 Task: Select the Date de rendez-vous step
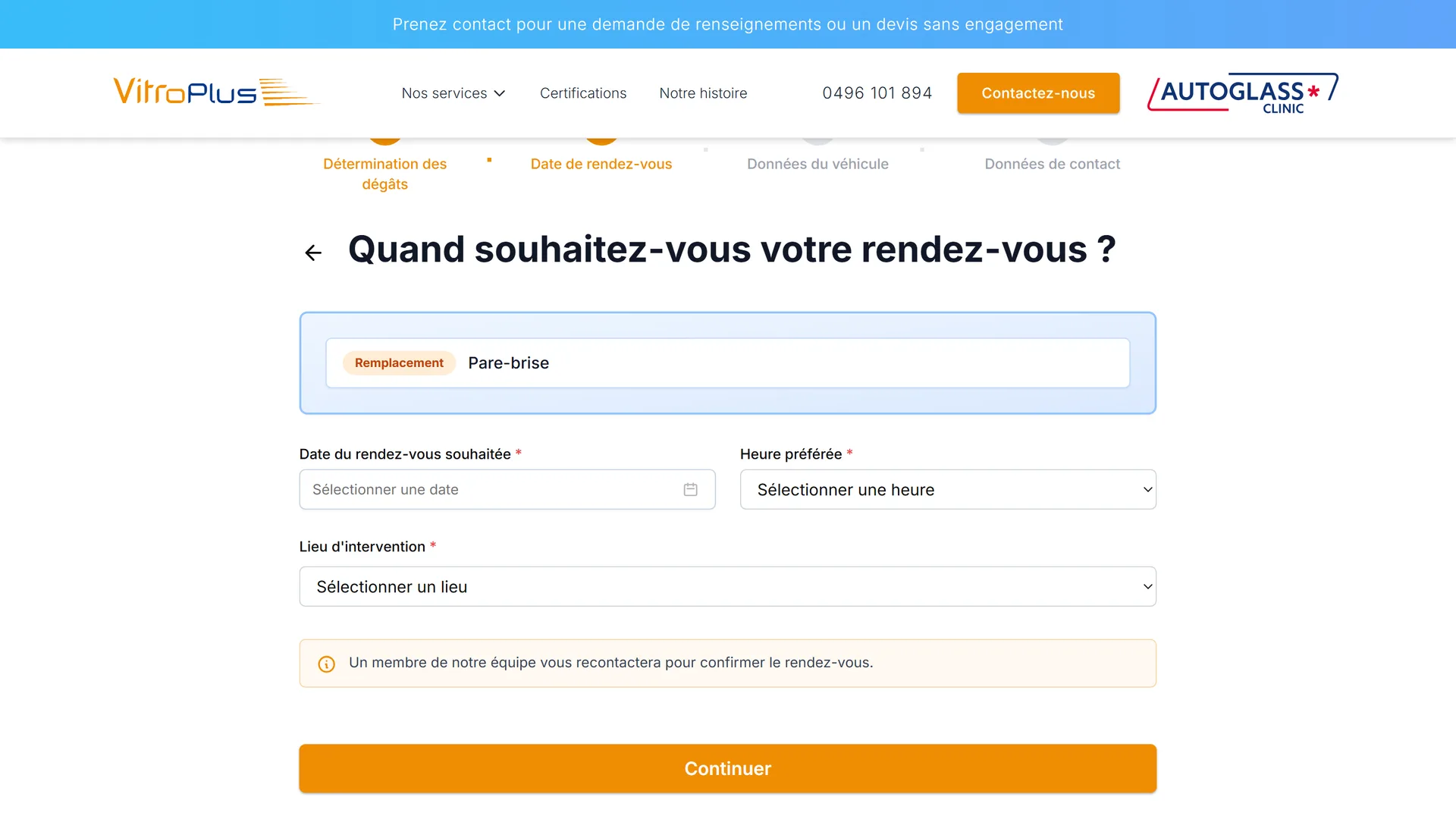click(601, 164)
